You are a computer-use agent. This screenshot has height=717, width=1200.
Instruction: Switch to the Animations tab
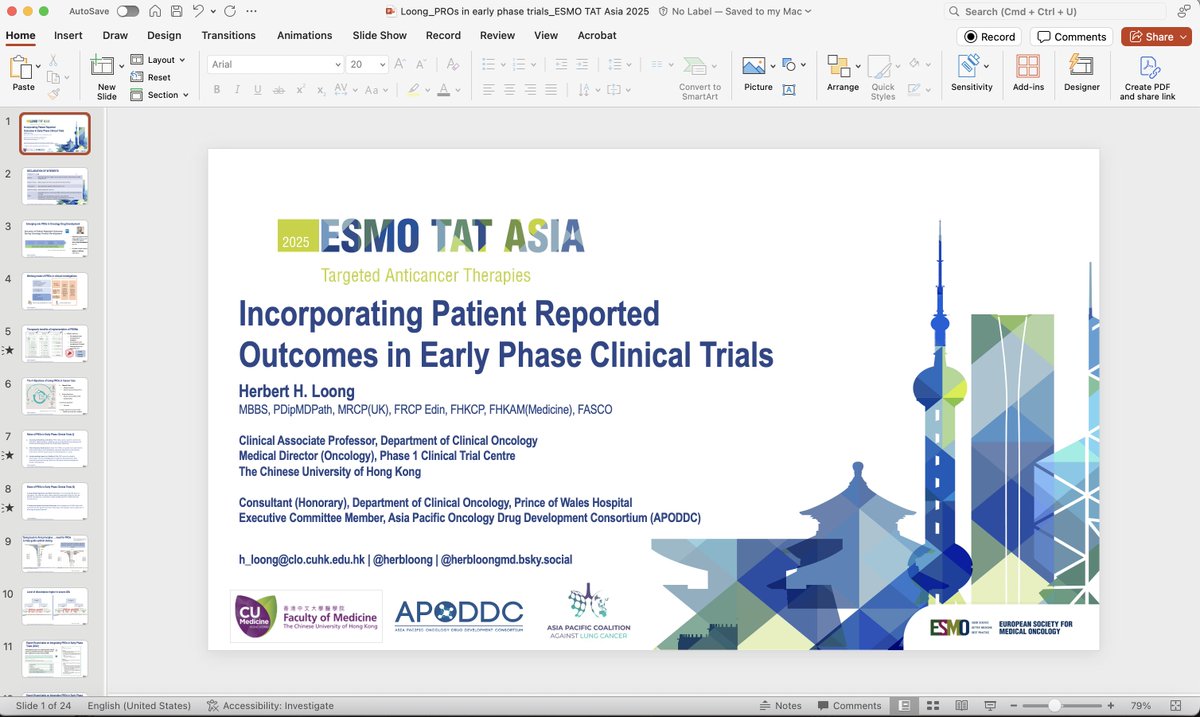click(x=304, y=35)
